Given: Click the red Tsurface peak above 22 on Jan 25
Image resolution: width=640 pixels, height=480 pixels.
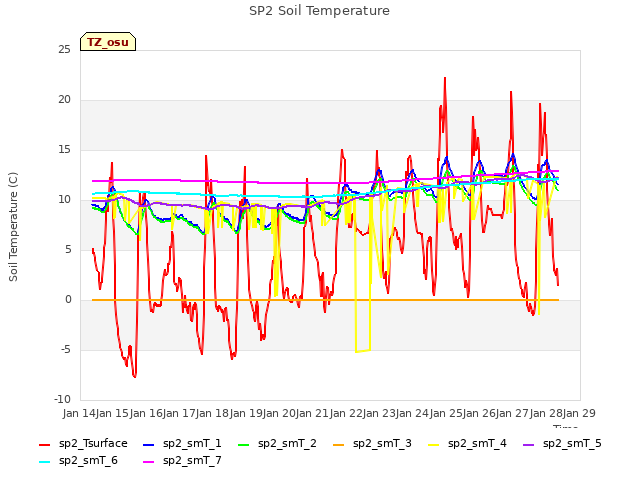Looking at the screenshot, I should click(445, 78).
